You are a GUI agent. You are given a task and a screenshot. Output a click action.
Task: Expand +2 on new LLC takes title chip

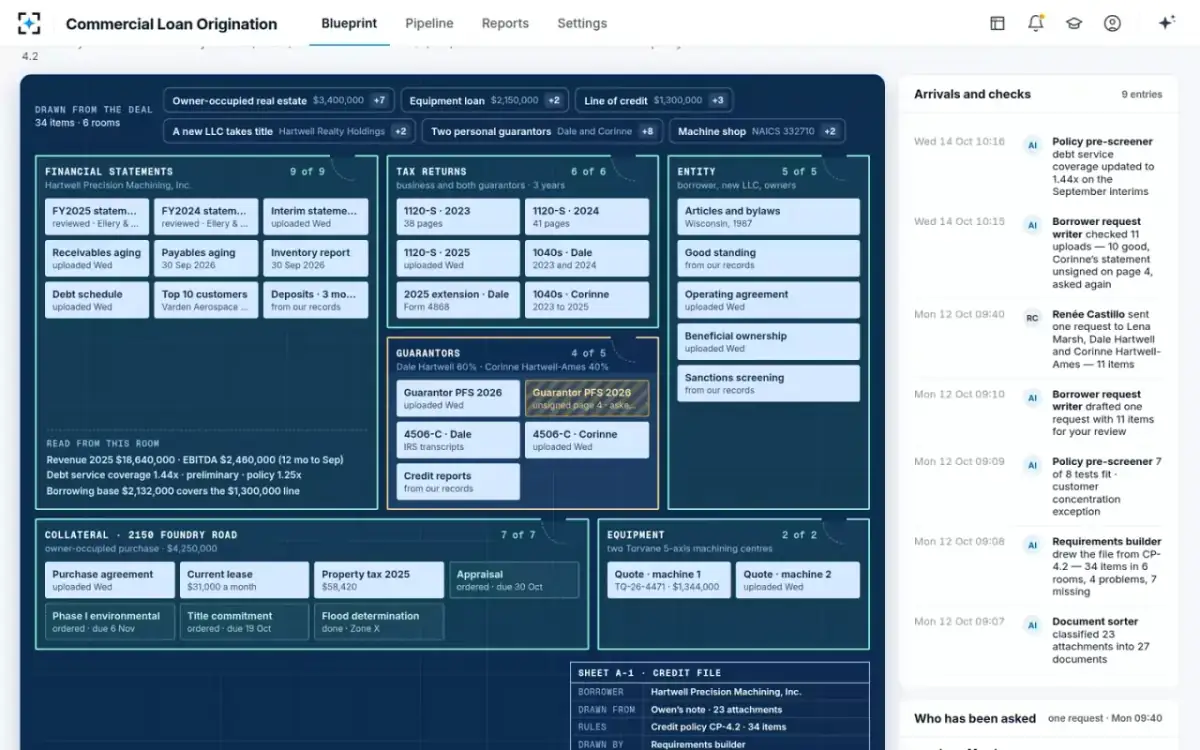coord(400,131)
